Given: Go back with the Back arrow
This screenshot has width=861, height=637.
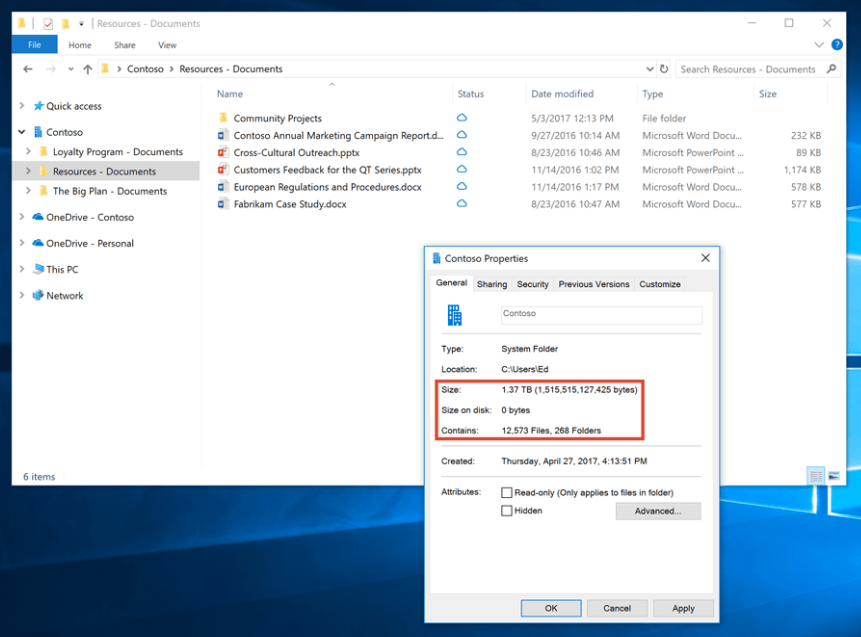Looking at the screenshot, I should tap(28, 69).
